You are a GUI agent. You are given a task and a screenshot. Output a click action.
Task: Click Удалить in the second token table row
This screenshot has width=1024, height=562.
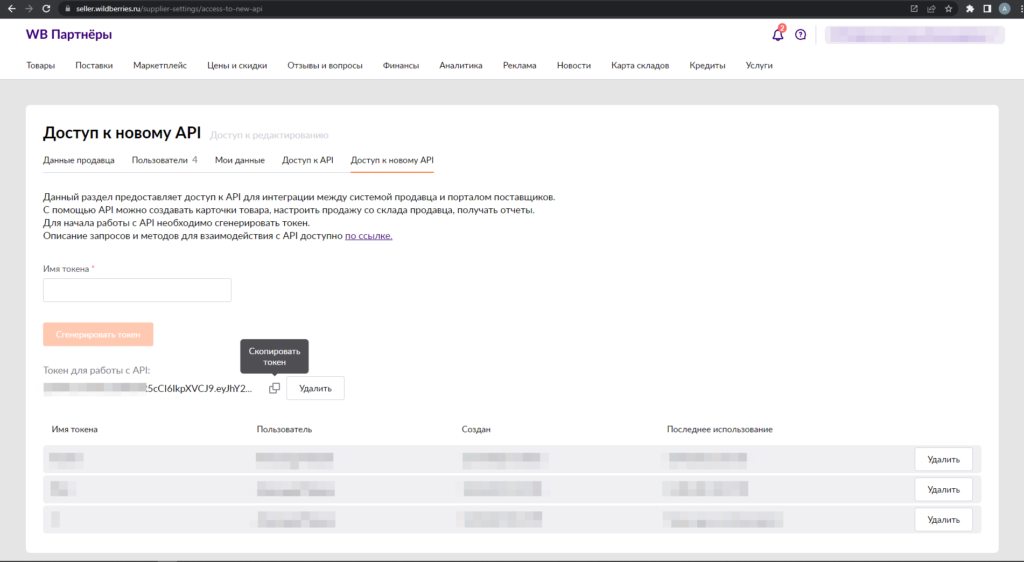944,490
